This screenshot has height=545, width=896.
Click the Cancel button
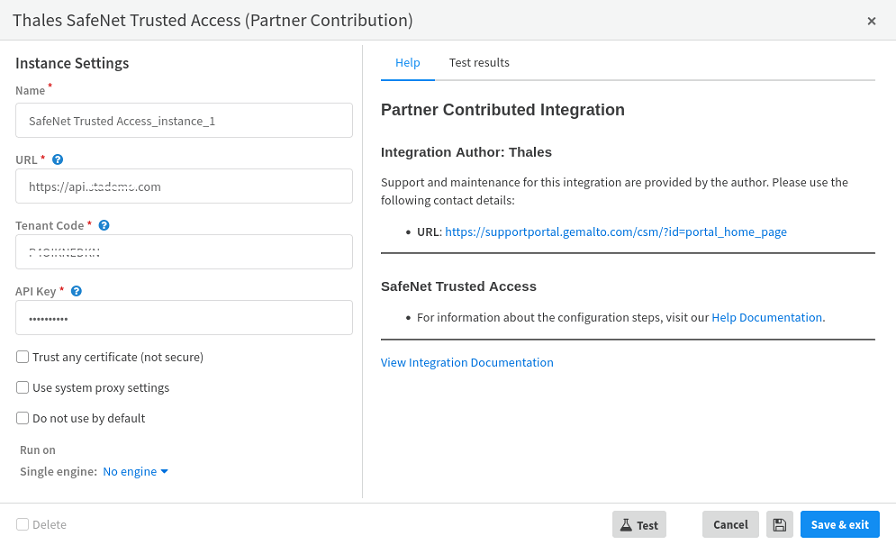(730, 525)
